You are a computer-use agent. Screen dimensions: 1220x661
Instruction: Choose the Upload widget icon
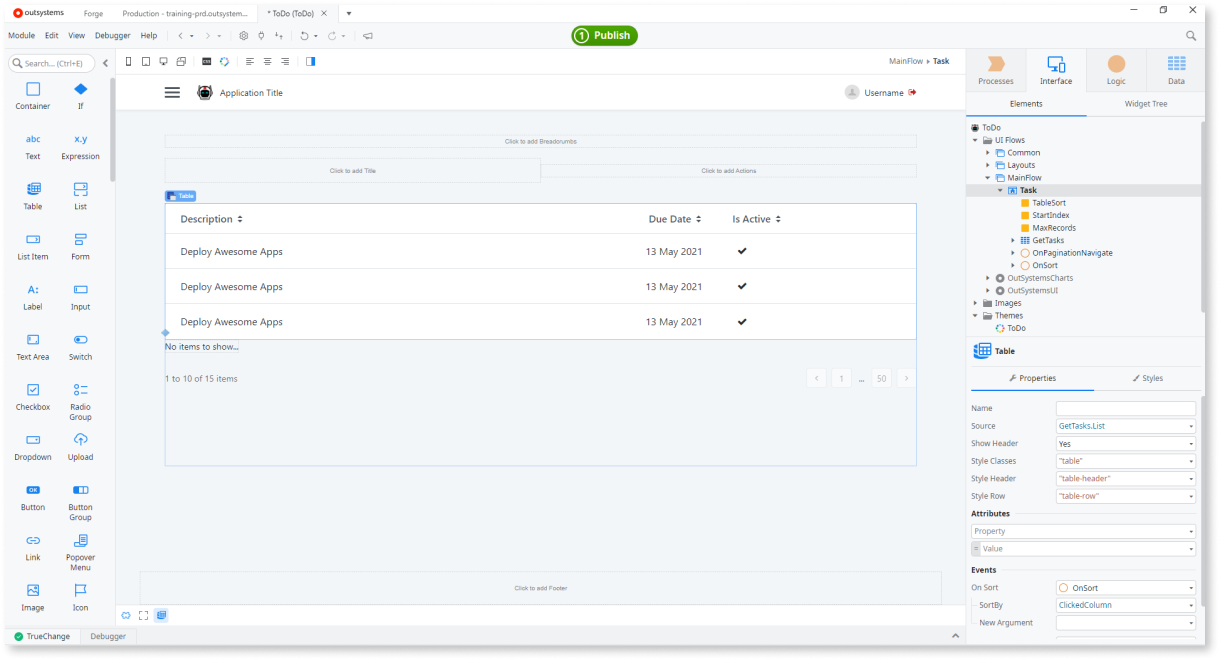(81, 440)
